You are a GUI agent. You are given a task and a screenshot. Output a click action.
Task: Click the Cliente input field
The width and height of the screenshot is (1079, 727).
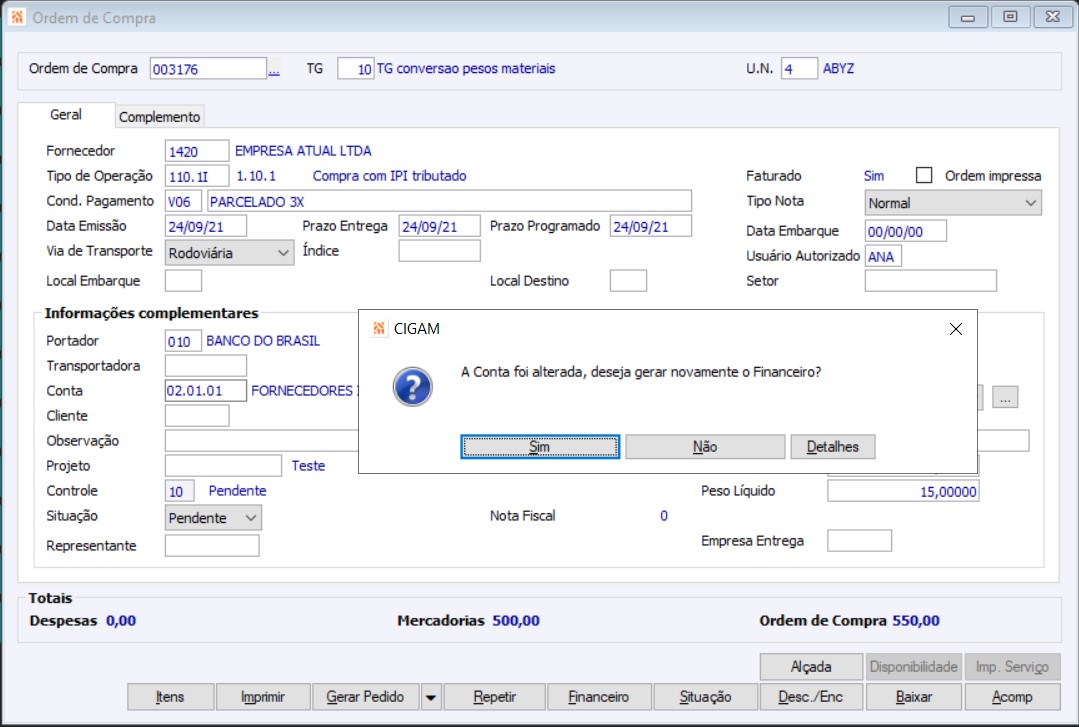(197, 415)
